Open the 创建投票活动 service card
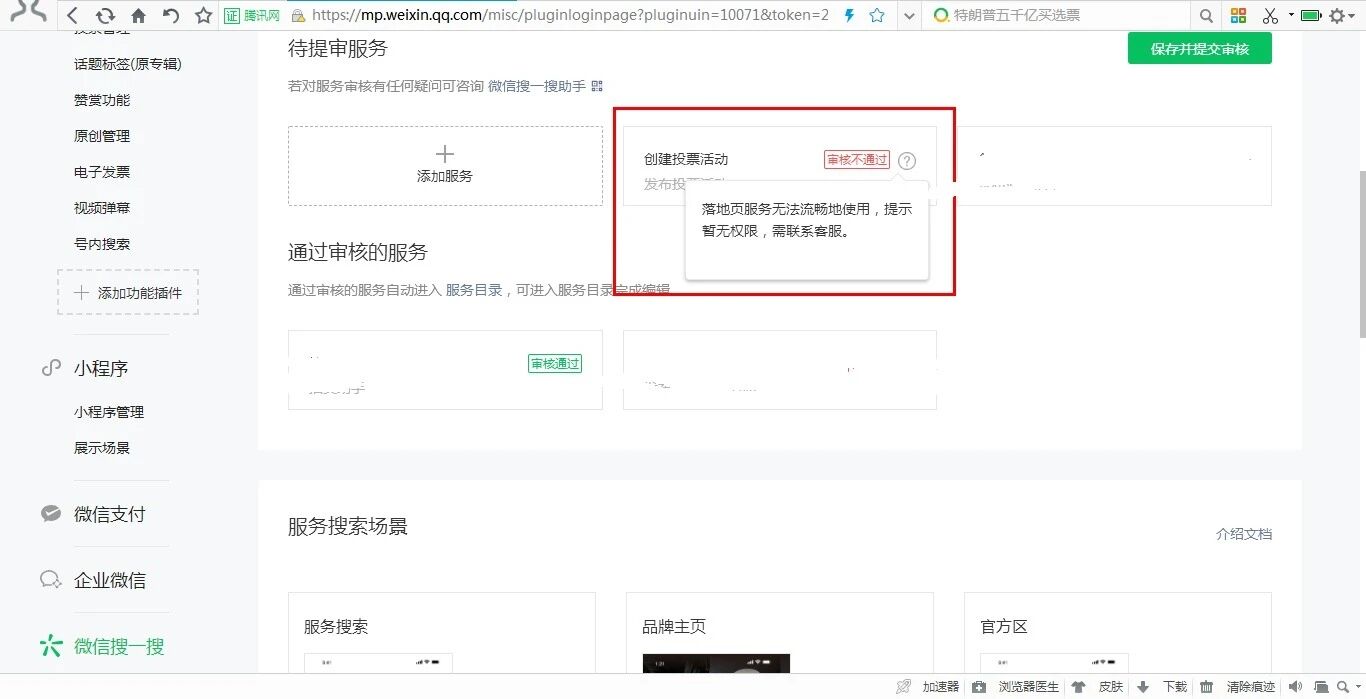This screenshot has height=699, width=1366. pos(780,166)
